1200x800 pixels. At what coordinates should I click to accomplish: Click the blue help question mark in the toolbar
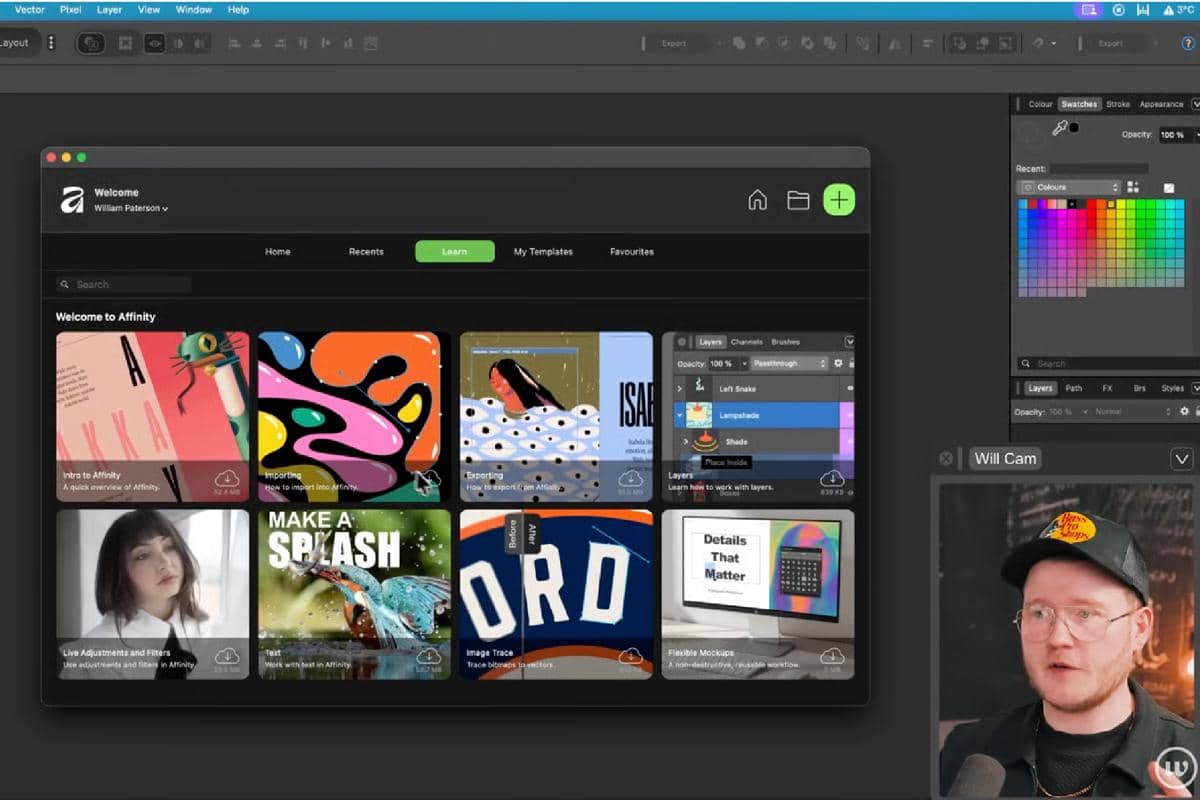(x=1187, y=43)
